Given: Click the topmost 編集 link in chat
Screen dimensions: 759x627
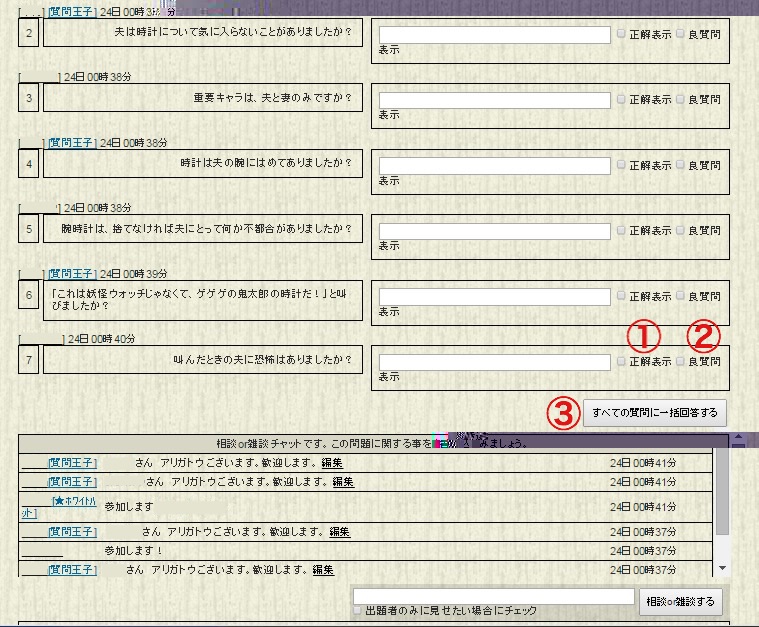Looking at the screenshot, I should click(332, 463).
